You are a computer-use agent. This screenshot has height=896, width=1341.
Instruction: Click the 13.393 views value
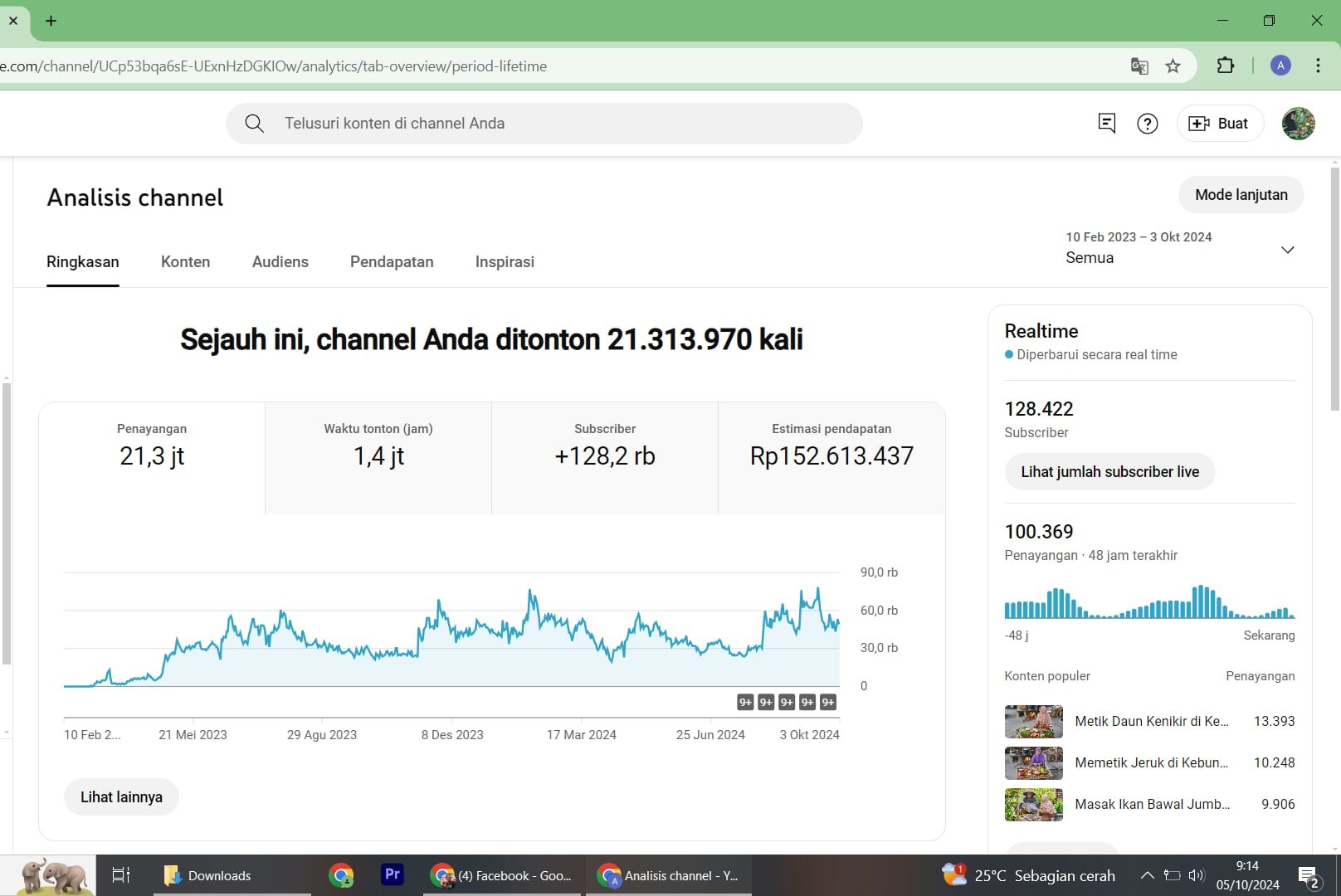point(1274,722)
